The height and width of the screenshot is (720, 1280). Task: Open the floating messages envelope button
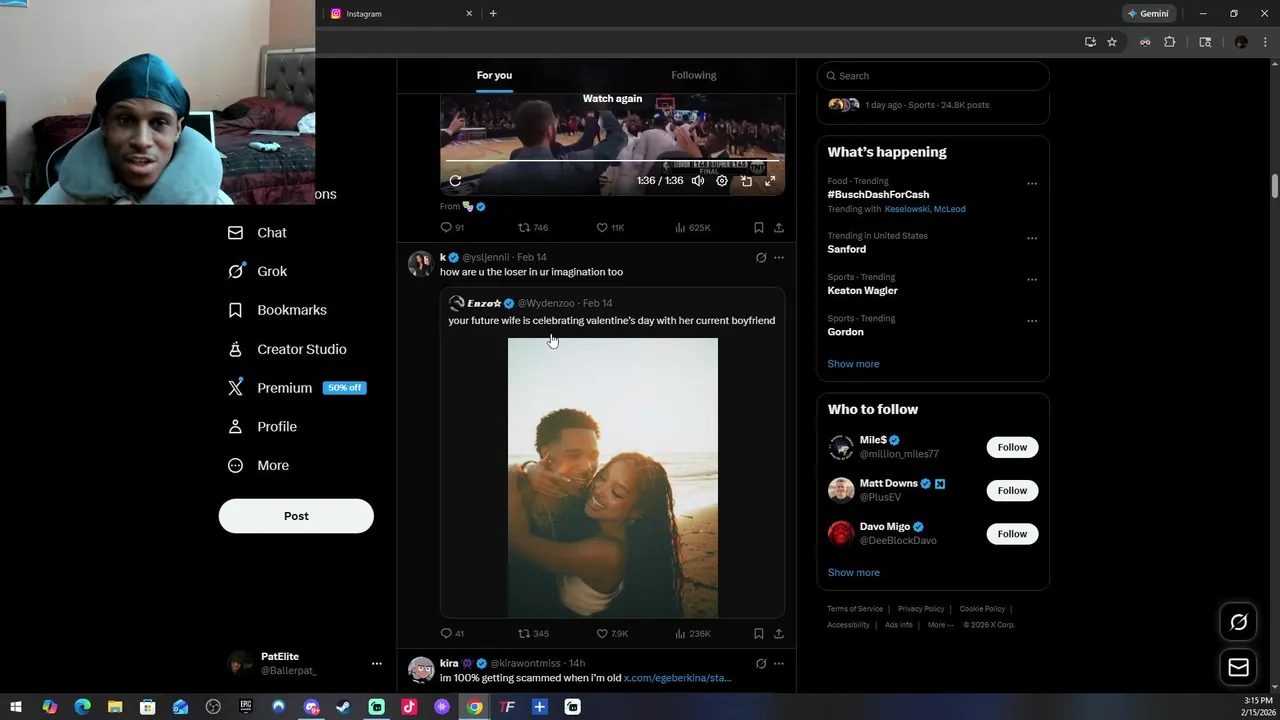1238,667
